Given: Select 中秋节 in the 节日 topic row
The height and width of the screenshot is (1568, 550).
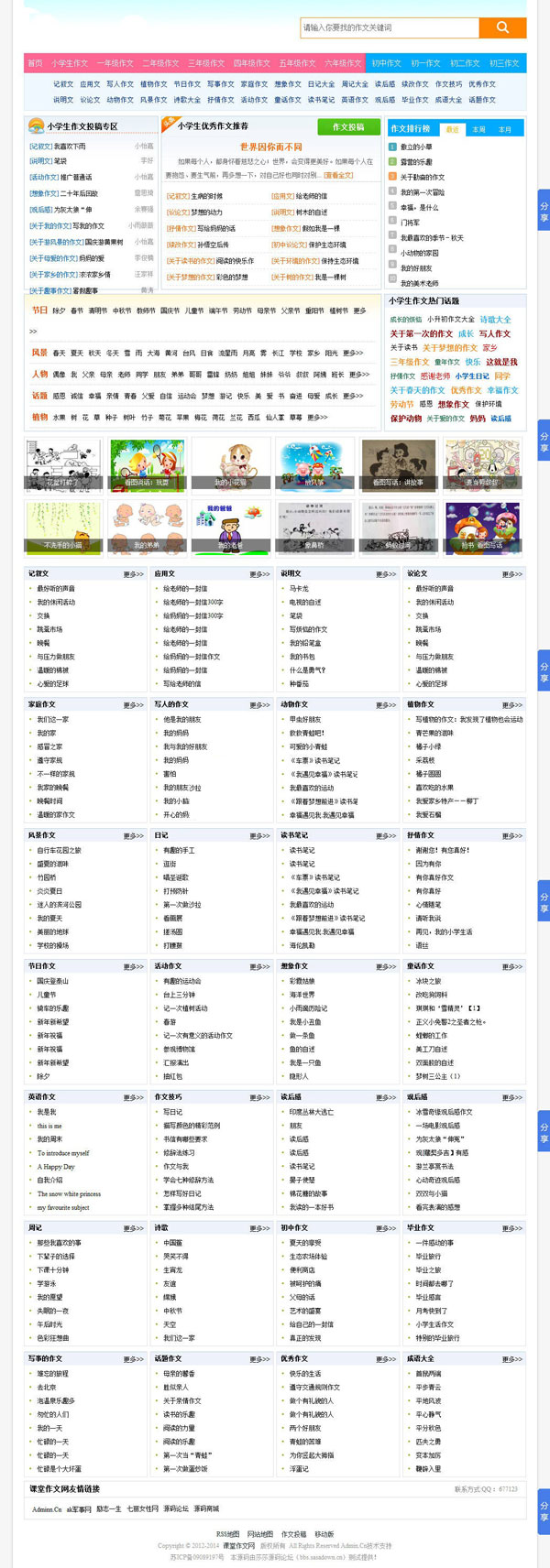Looking at the screenshot, I should (x=122, y=310).
